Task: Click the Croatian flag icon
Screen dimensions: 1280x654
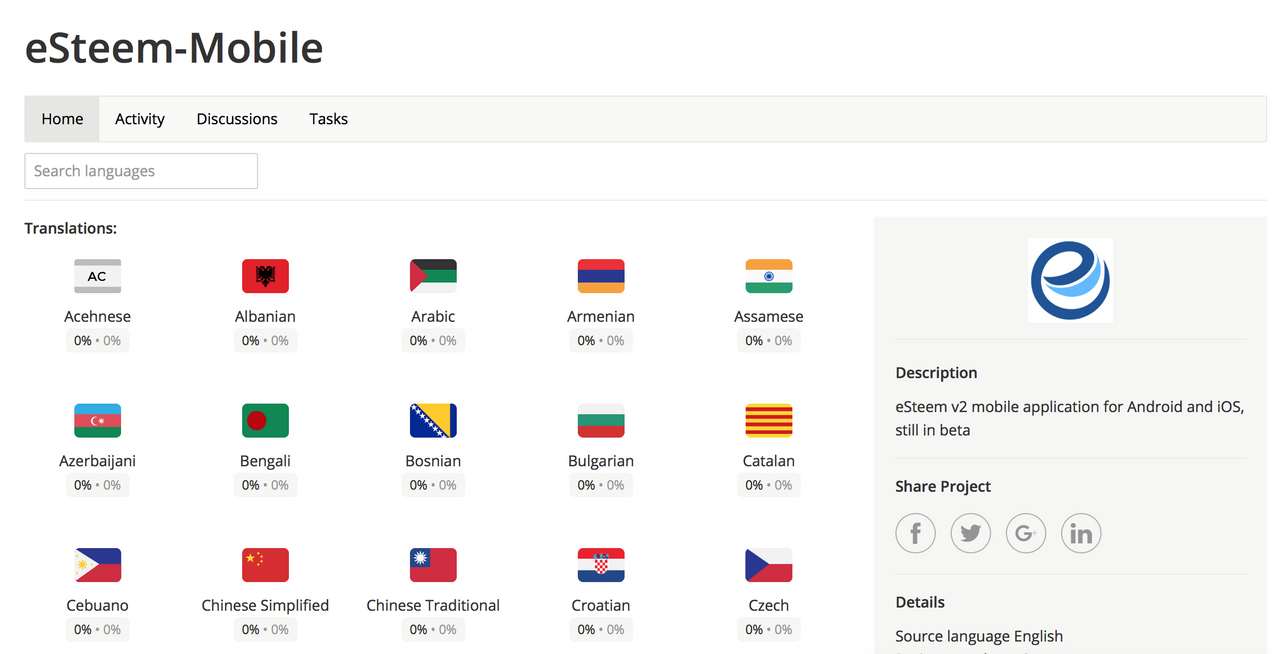Action: pyautogui.click(x=601, y=565)
